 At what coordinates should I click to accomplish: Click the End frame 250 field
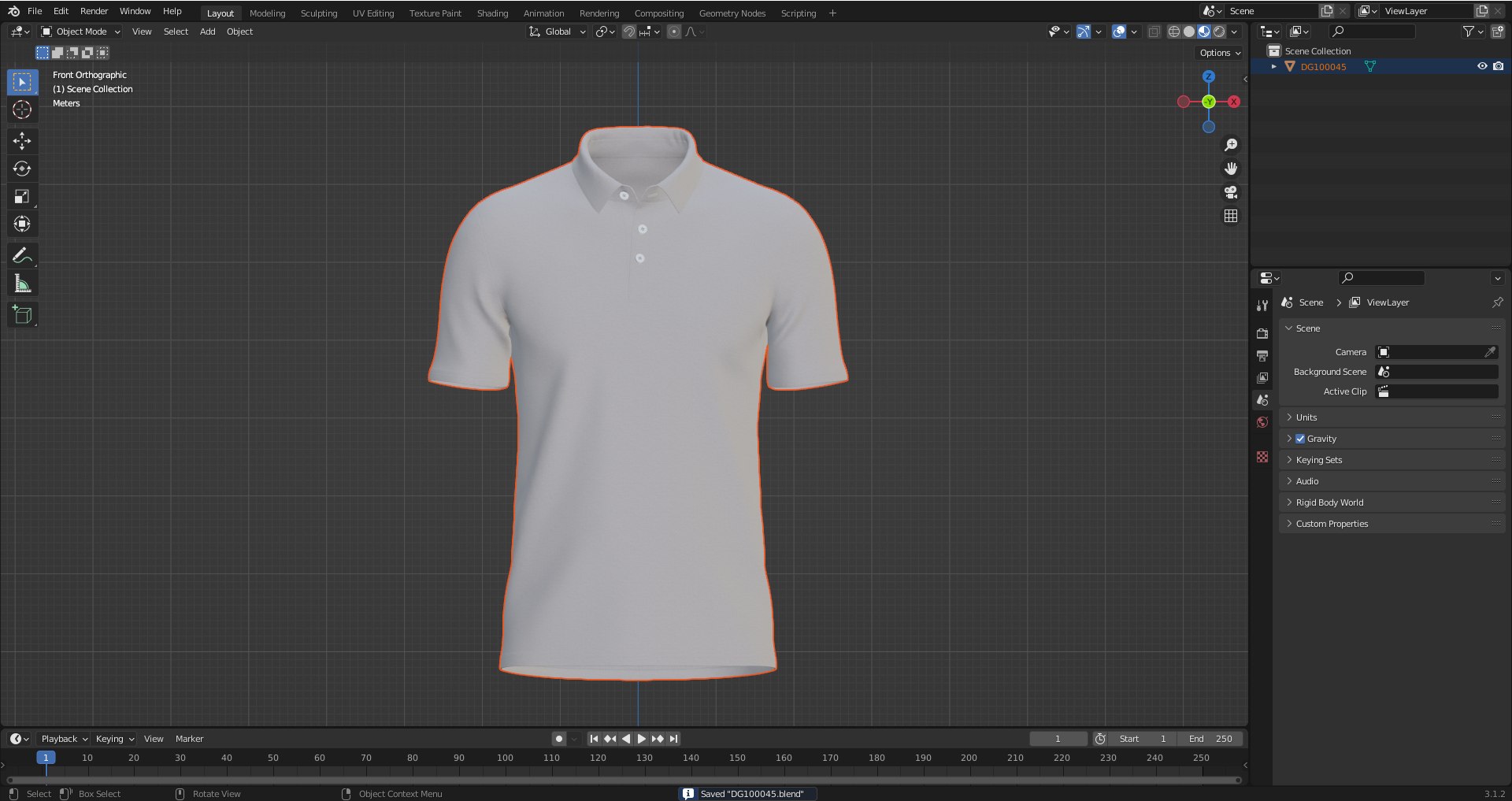point(1210,739)
